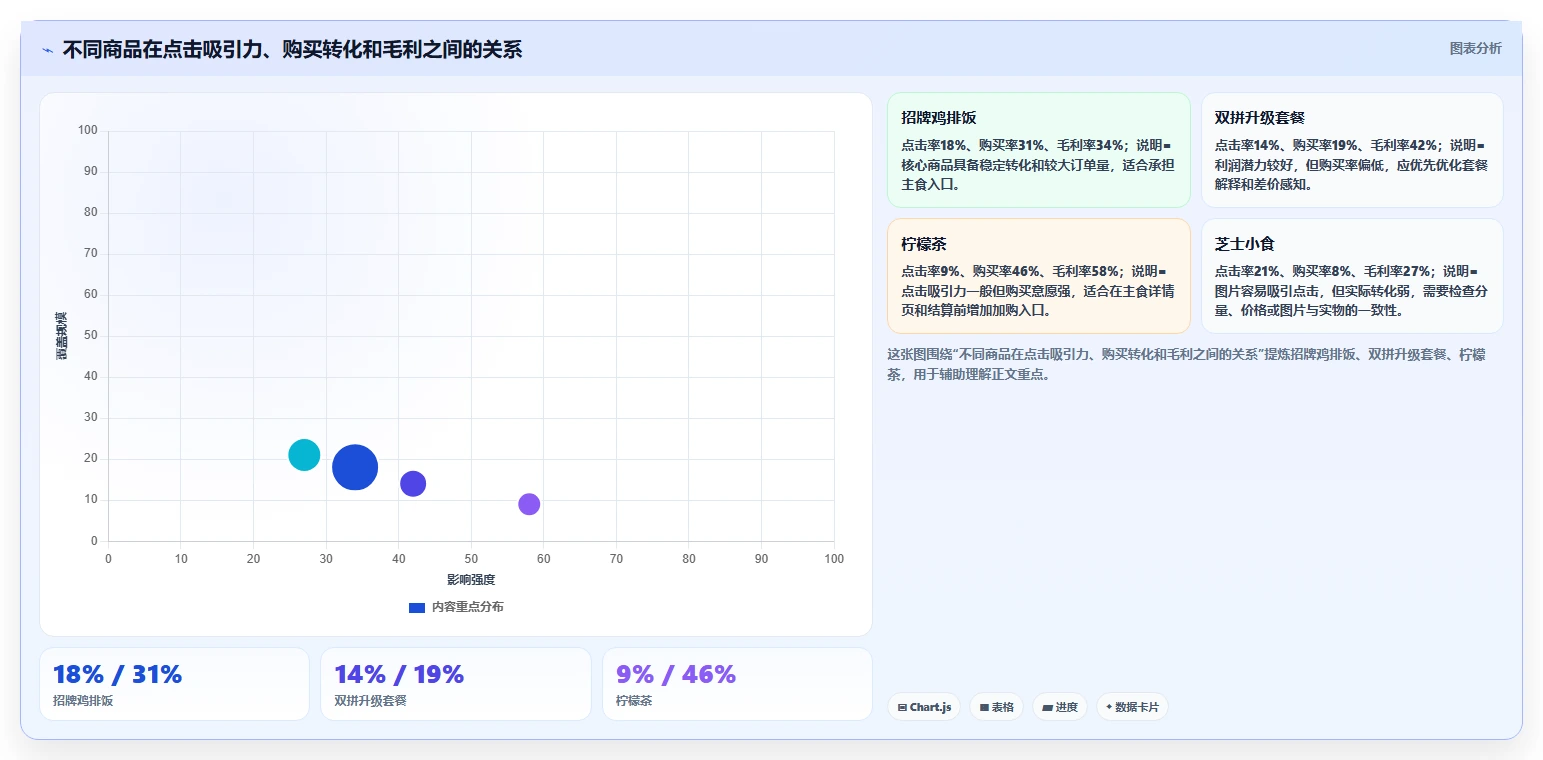Click the icon in the 表格 tag
This screenshot has height=760, width=1543.
[x=984, y=707]
